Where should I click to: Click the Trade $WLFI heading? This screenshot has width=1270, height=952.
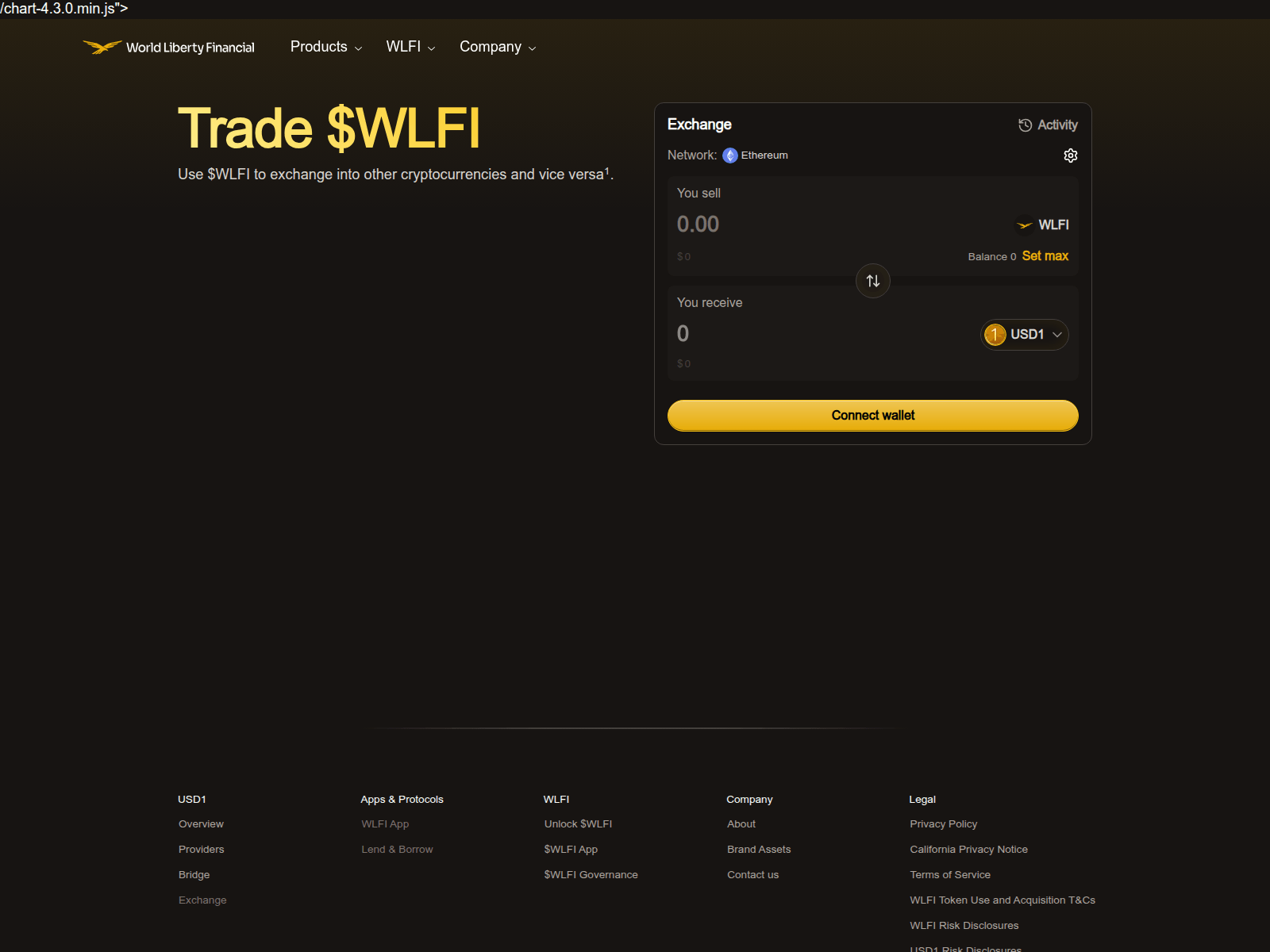[329, 128]
